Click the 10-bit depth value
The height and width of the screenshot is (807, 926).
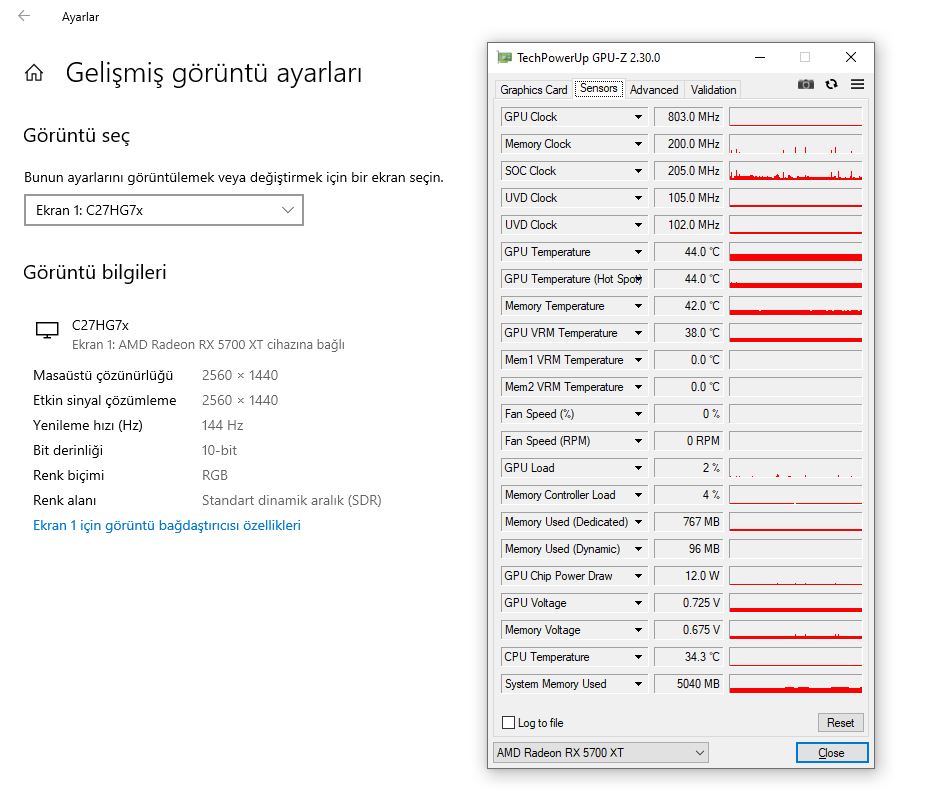(219, 450)
